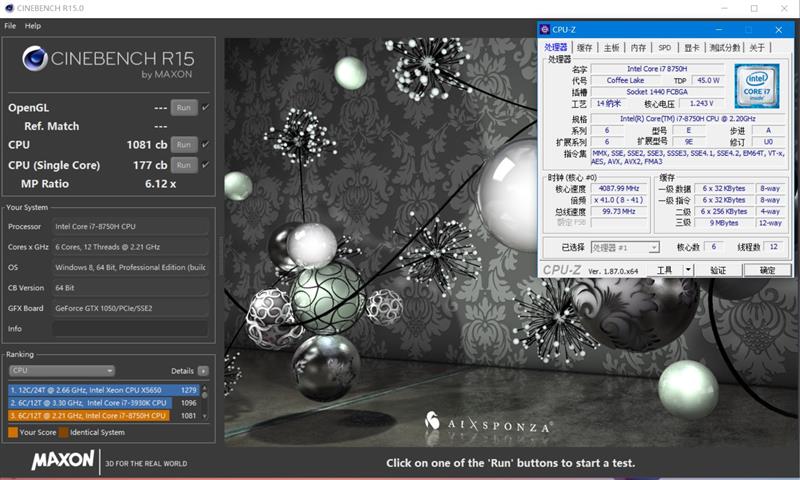
Task: Click the CPU-Z icon in its title bar
Action: pos(545,30)
